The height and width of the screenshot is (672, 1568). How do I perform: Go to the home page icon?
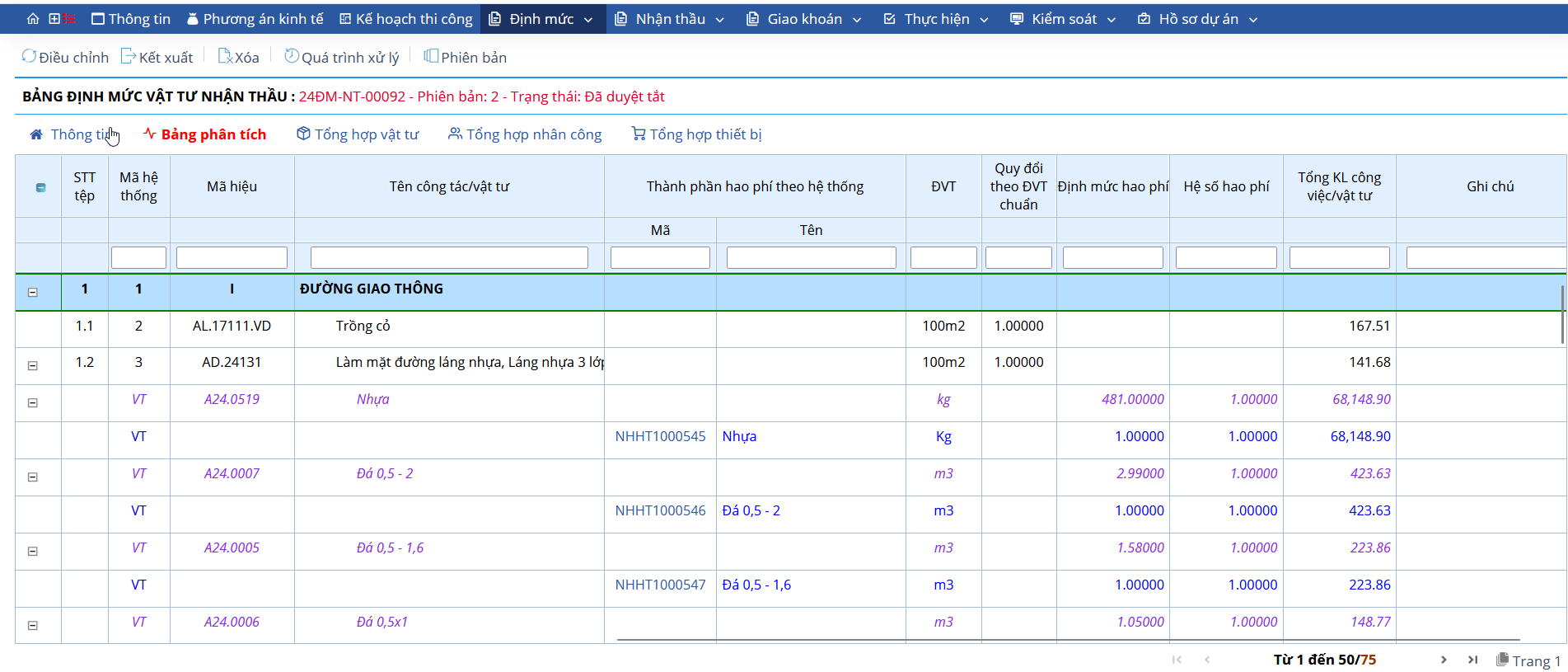pos(33,19)
